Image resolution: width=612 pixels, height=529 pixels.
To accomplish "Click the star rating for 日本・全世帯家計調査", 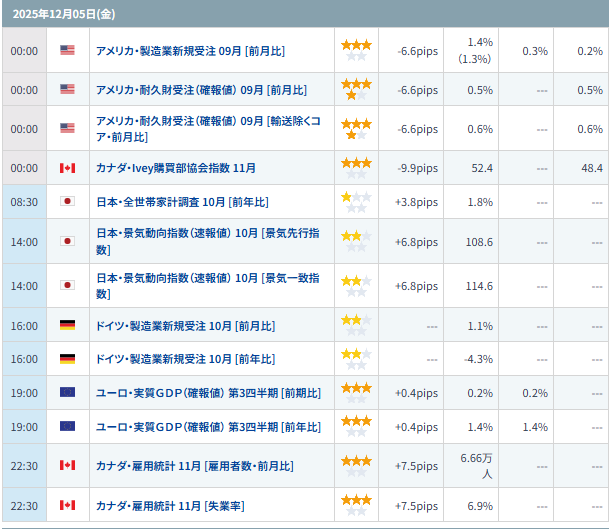I will 356,201.
